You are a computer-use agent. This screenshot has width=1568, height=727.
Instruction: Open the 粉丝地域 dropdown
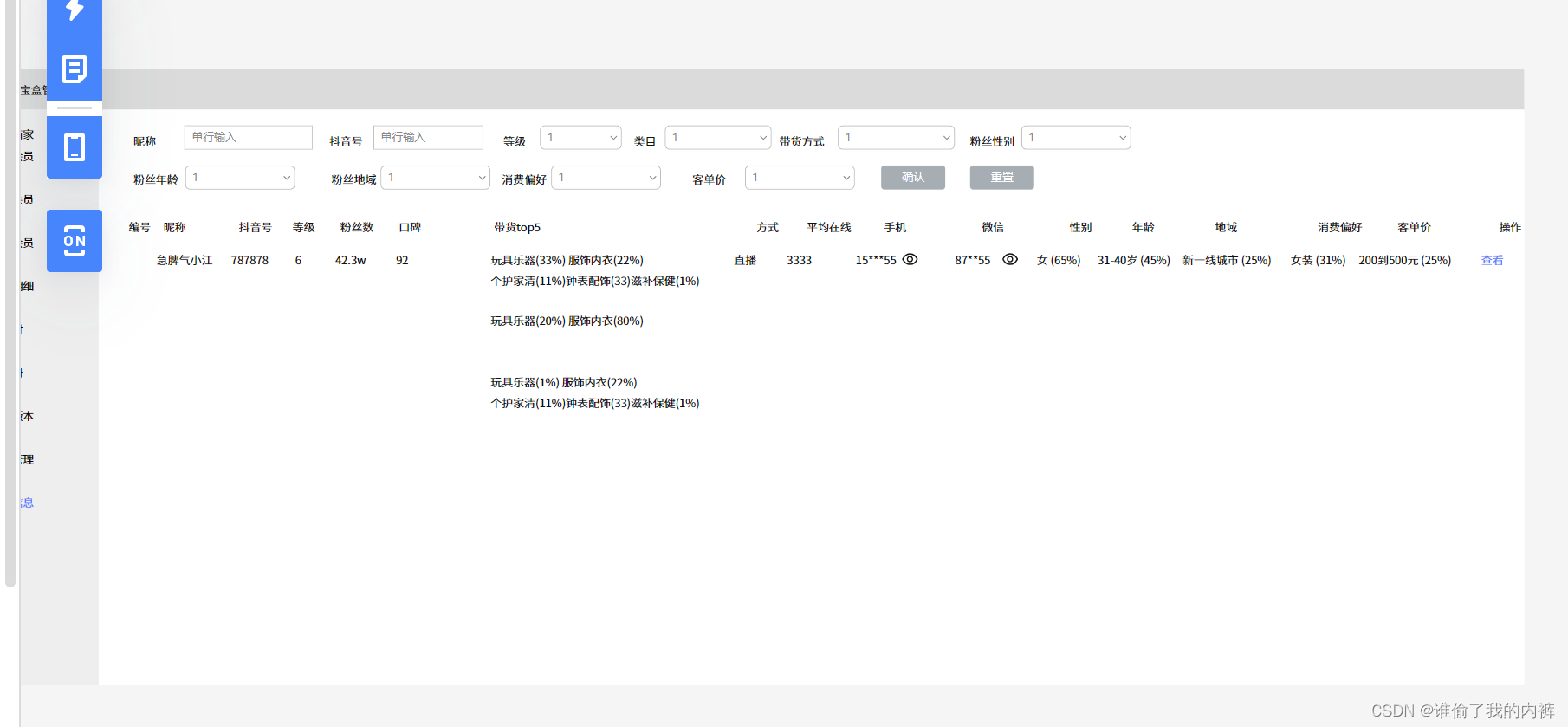tap(436, 178)
